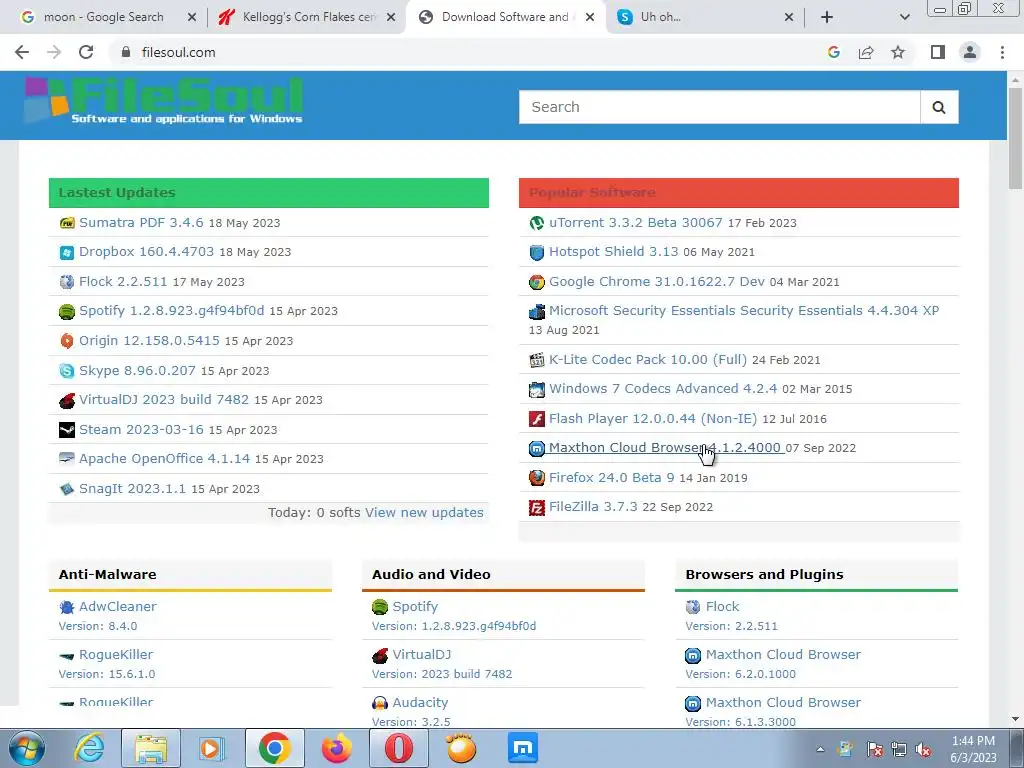
Task: Click the uTorrent icon in Popular Software
Action: point(537,223)
